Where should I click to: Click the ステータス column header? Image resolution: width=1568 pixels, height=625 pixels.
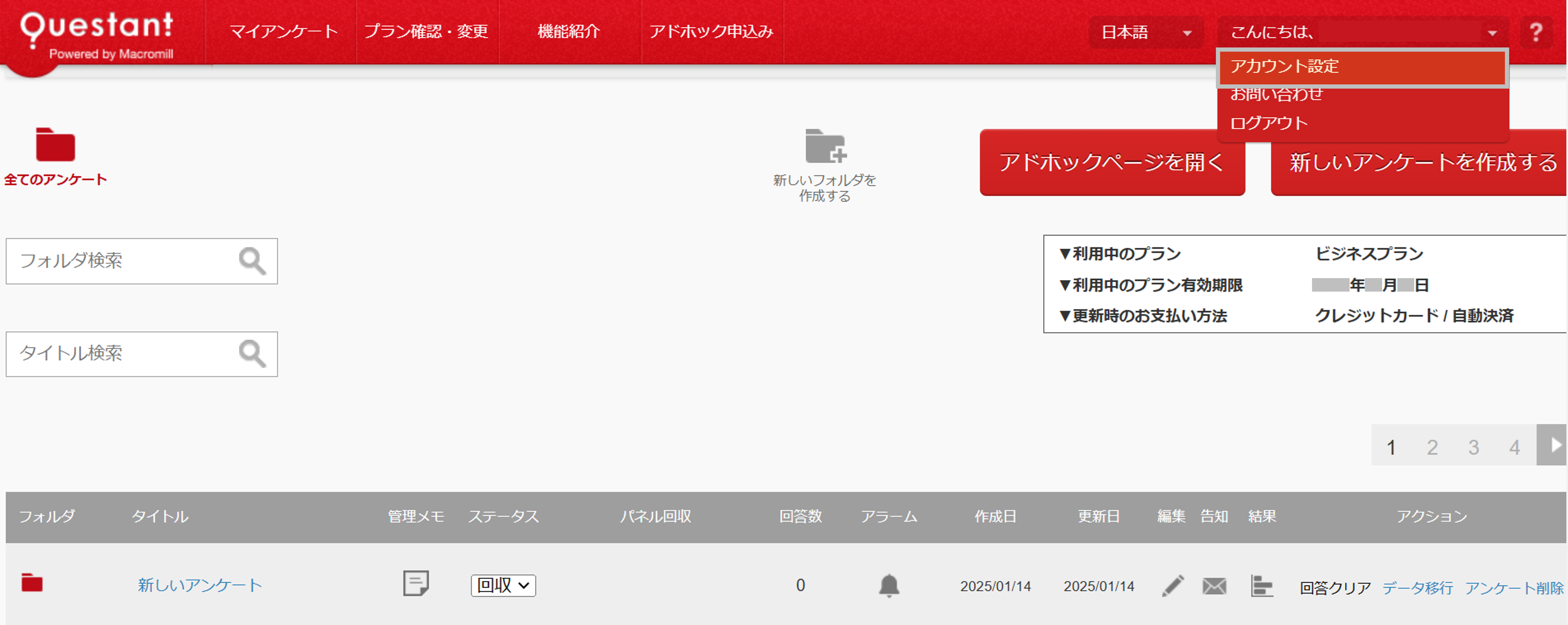pyautogui.click(x=504, y=517)
